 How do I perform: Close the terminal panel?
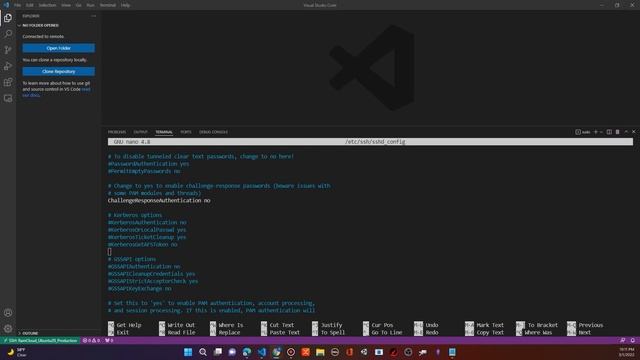point(633,132)
